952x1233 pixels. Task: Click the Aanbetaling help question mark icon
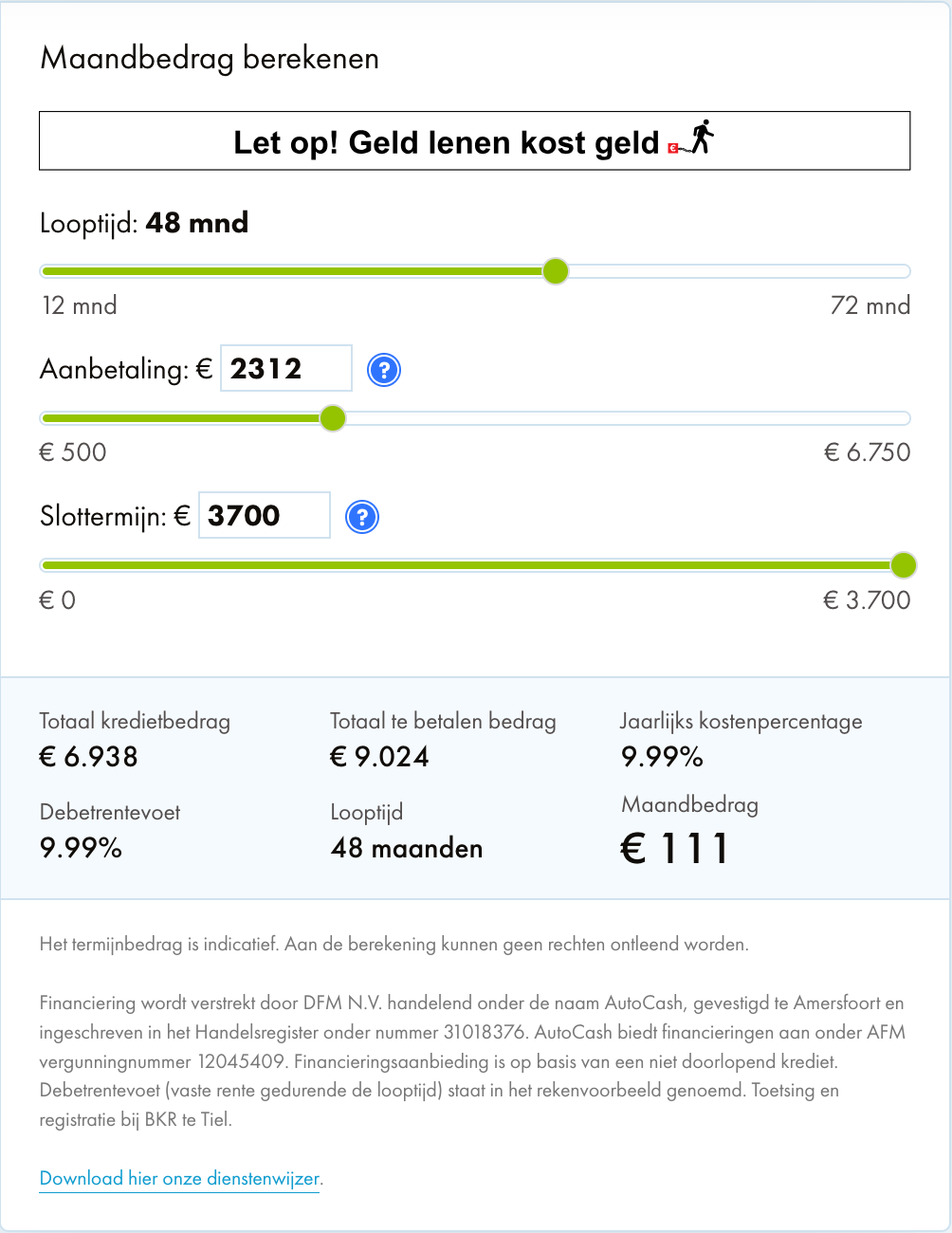point(384,369)
